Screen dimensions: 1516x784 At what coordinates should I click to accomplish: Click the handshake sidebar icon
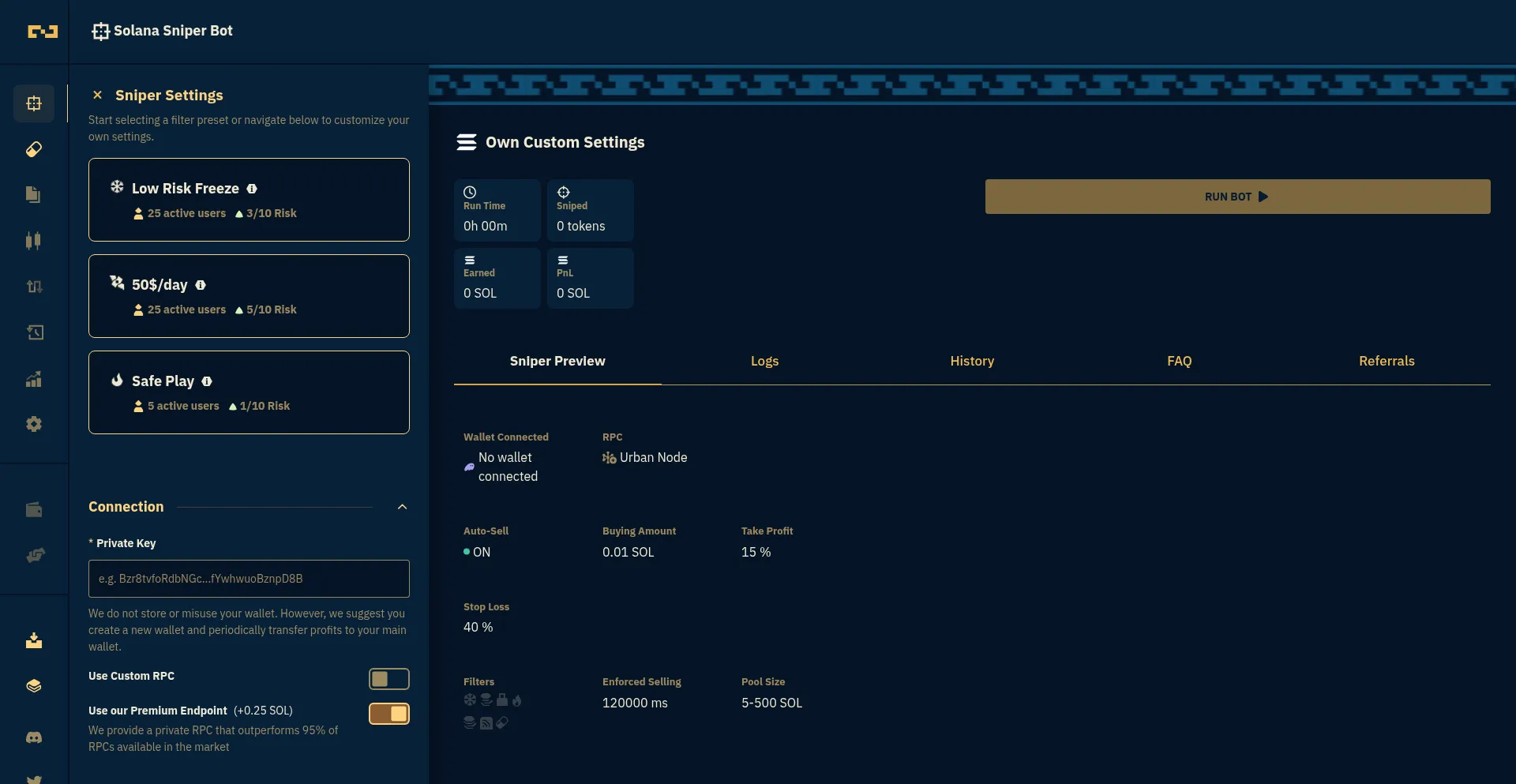[36, 555]
